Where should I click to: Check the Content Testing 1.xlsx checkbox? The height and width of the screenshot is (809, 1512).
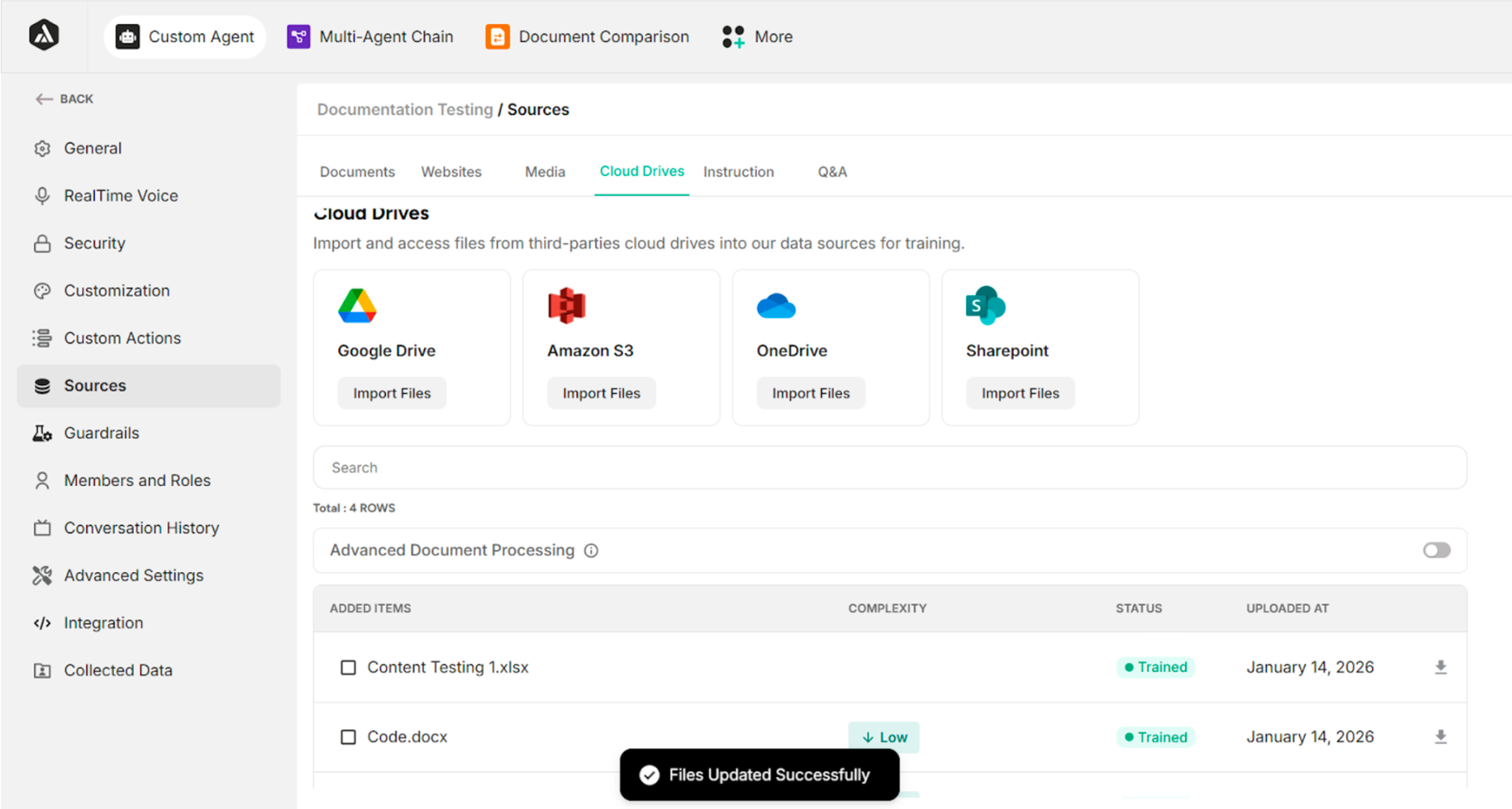(348, 668)
